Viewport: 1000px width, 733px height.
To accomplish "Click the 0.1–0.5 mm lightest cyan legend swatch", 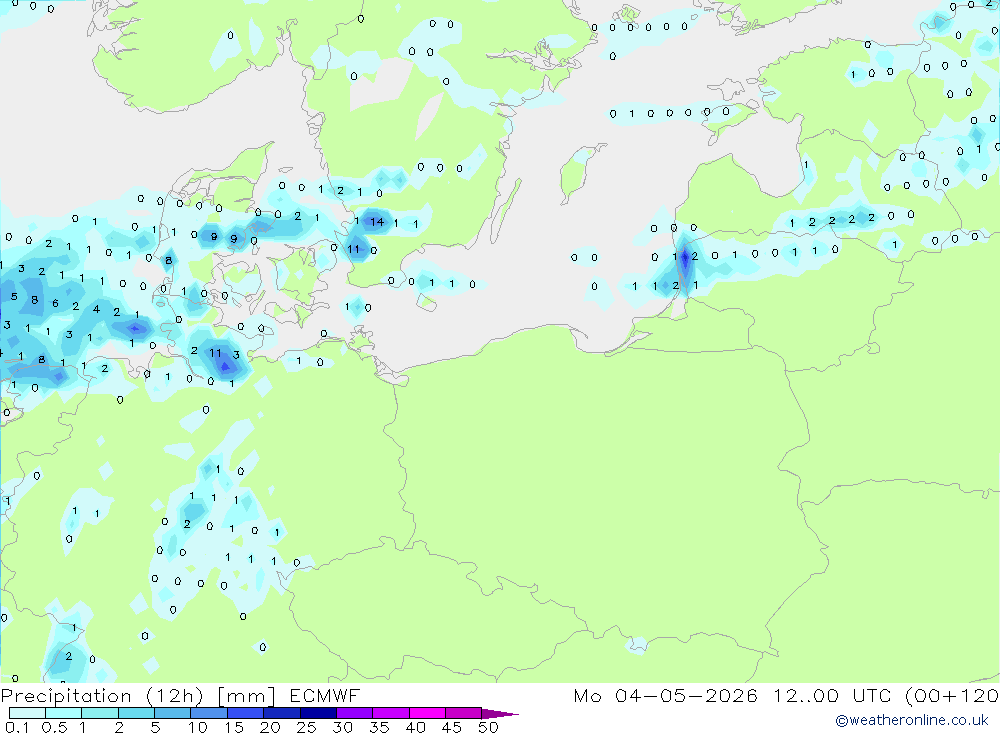I will [27, 713].
